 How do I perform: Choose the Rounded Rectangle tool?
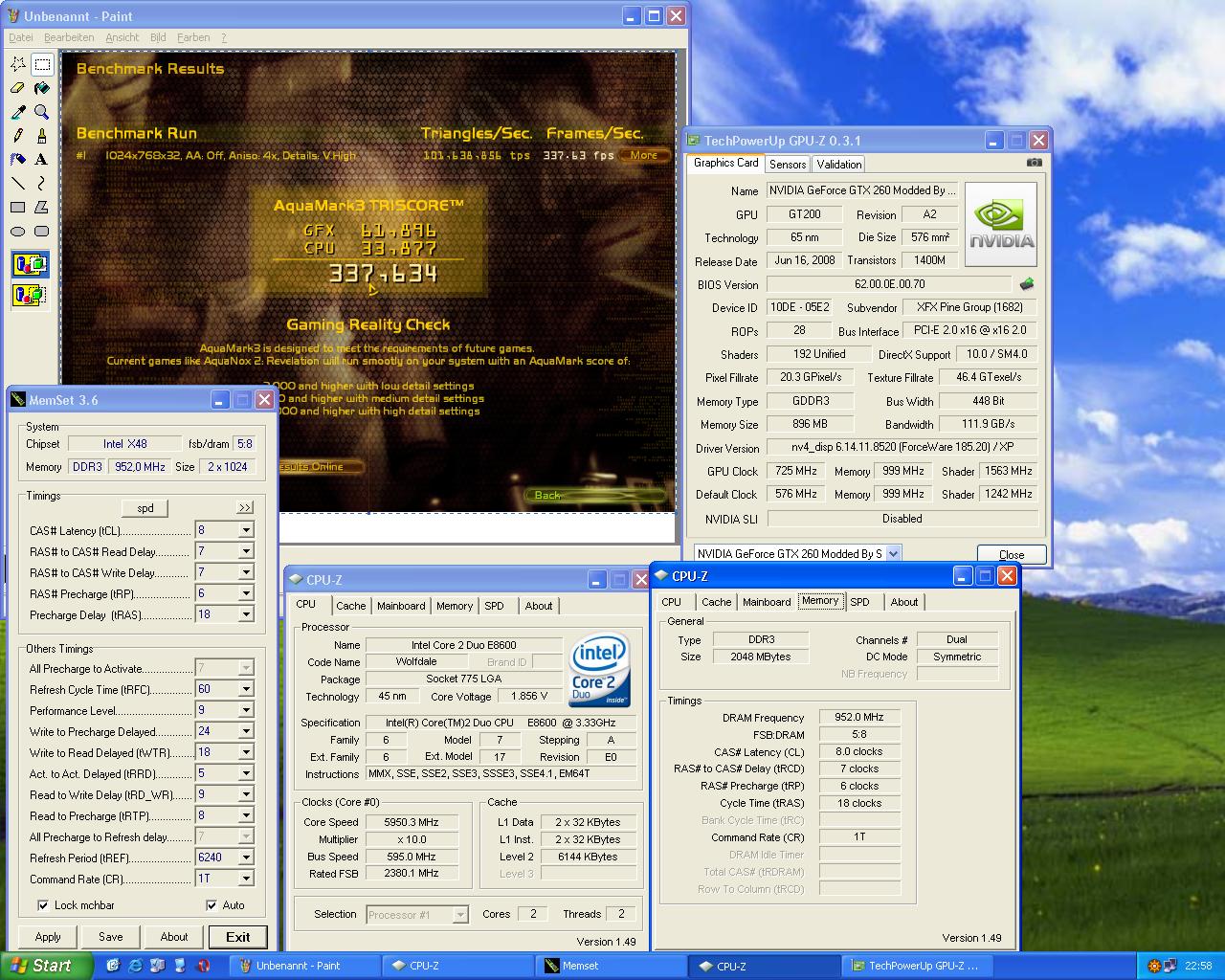(x=42, y=231)
